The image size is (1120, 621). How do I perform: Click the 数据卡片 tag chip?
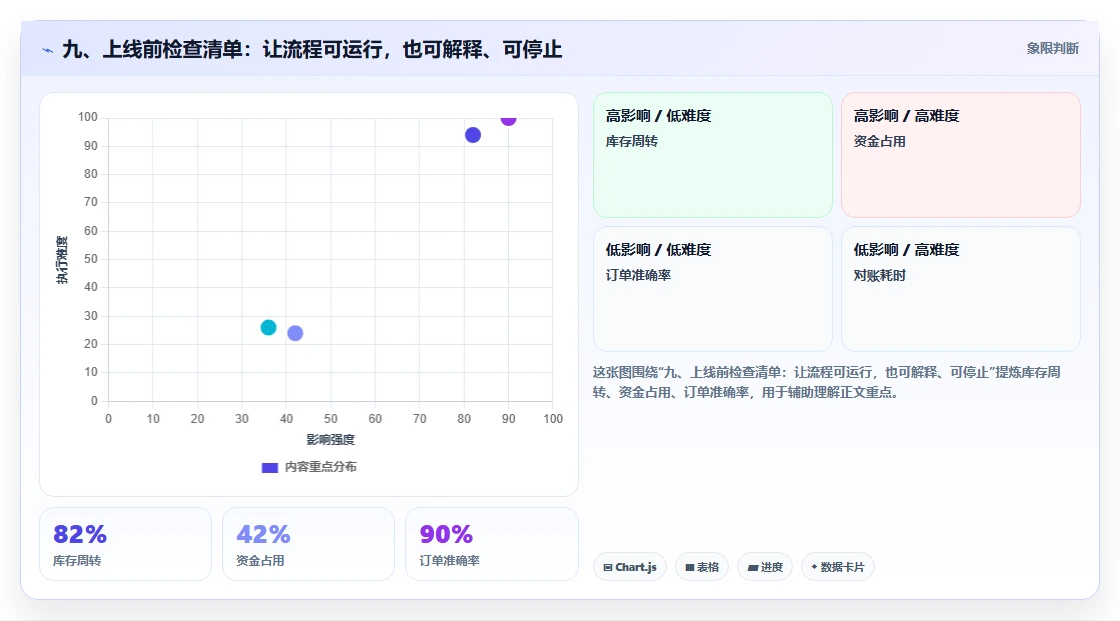tap(838, 567)
